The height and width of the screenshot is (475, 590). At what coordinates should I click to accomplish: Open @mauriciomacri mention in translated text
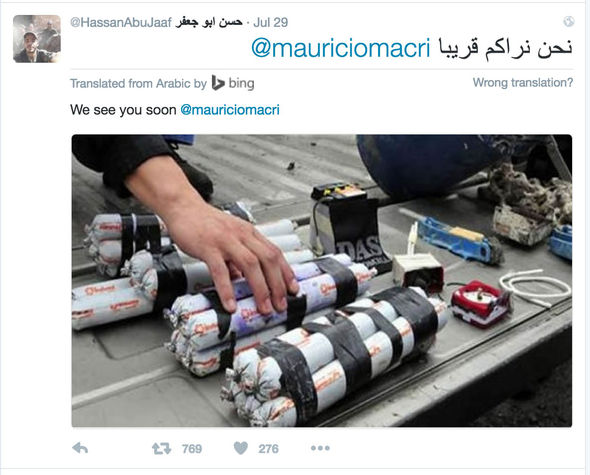pos(230,110)
